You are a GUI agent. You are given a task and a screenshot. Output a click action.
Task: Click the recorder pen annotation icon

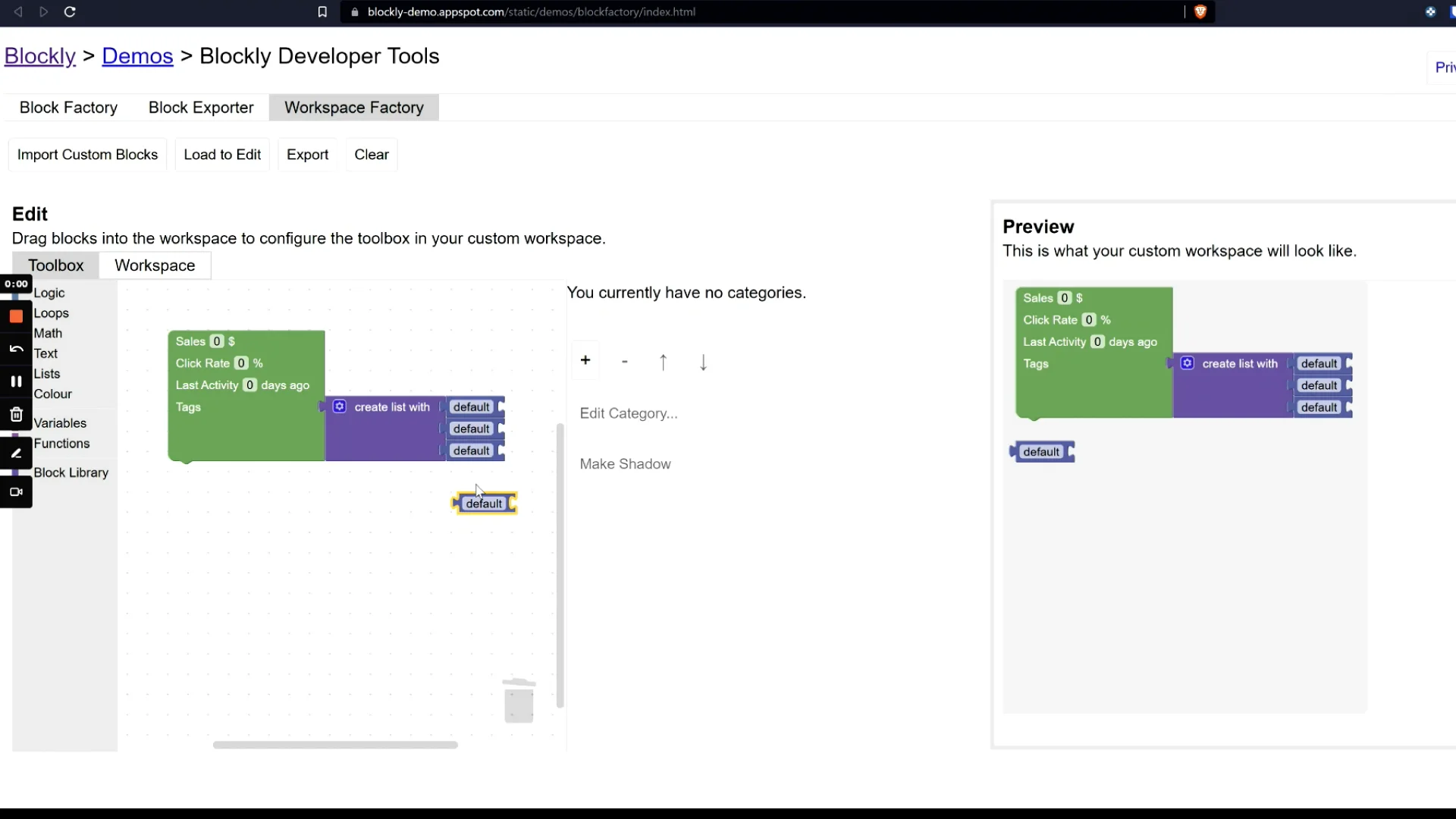(x=16, y=453)
